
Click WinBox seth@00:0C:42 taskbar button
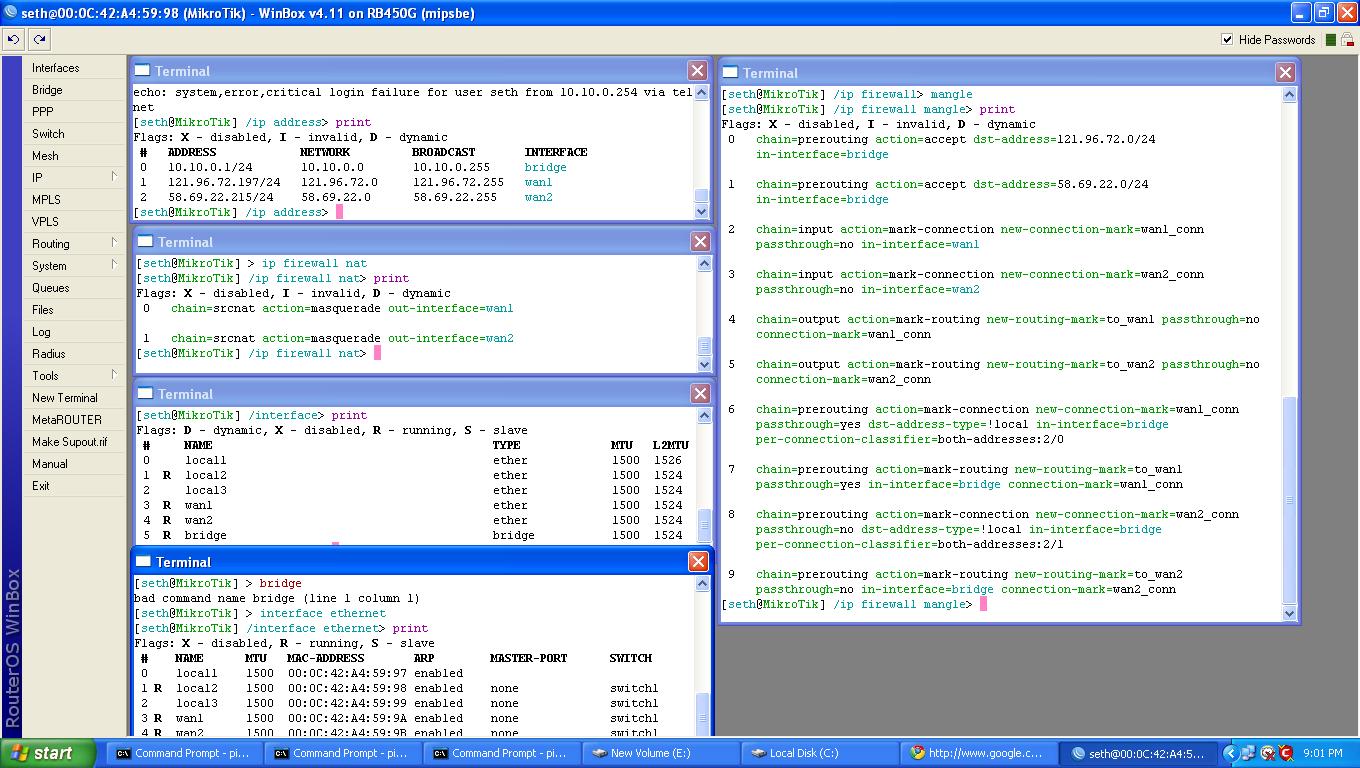pyautogui.click(x=1139, y=753)
